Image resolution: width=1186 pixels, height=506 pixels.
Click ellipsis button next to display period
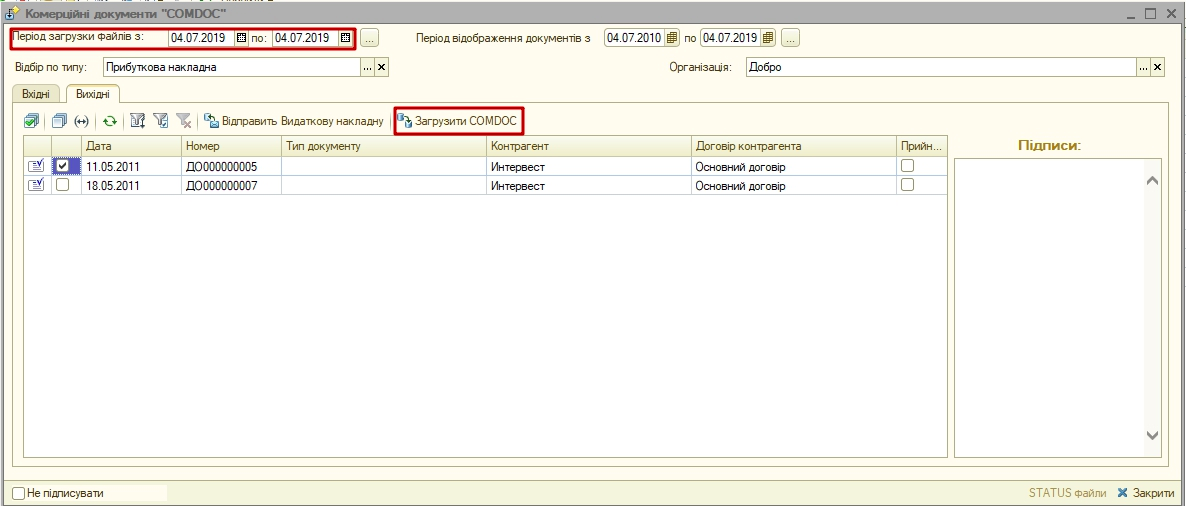790,38
